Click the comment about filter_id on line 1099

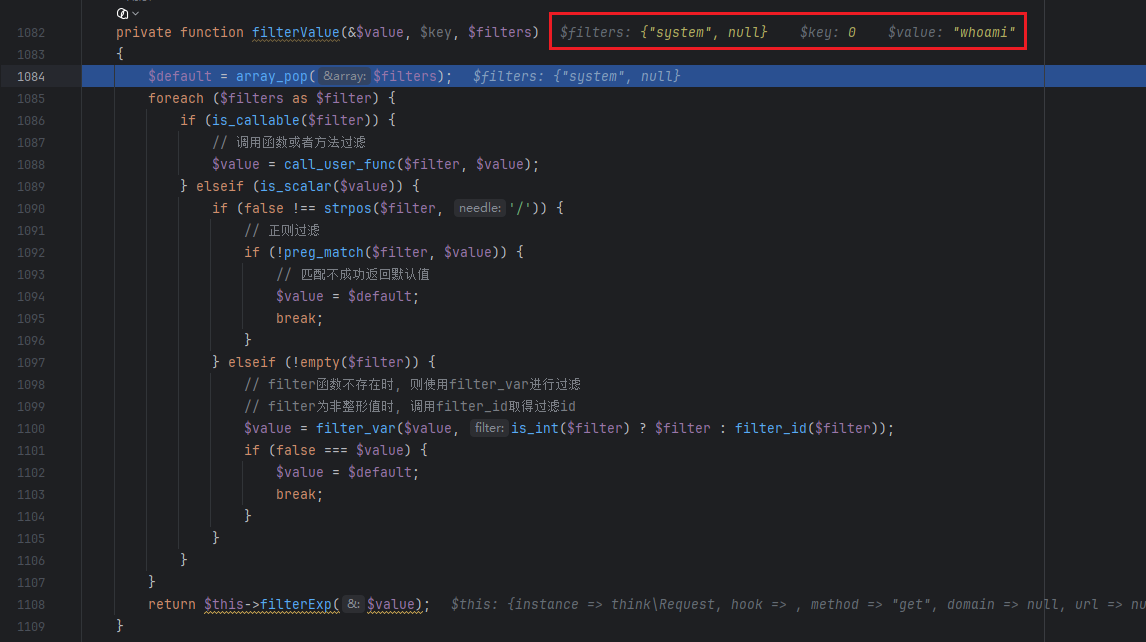coord(410,407)
